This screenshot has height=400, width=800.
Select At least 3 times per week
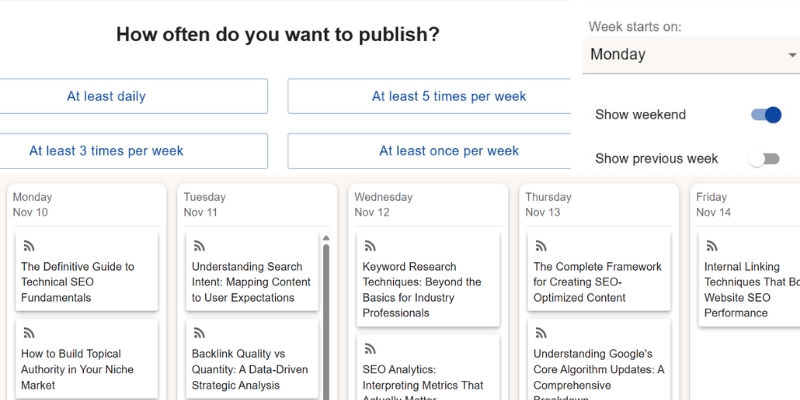[x=106, y=151]
